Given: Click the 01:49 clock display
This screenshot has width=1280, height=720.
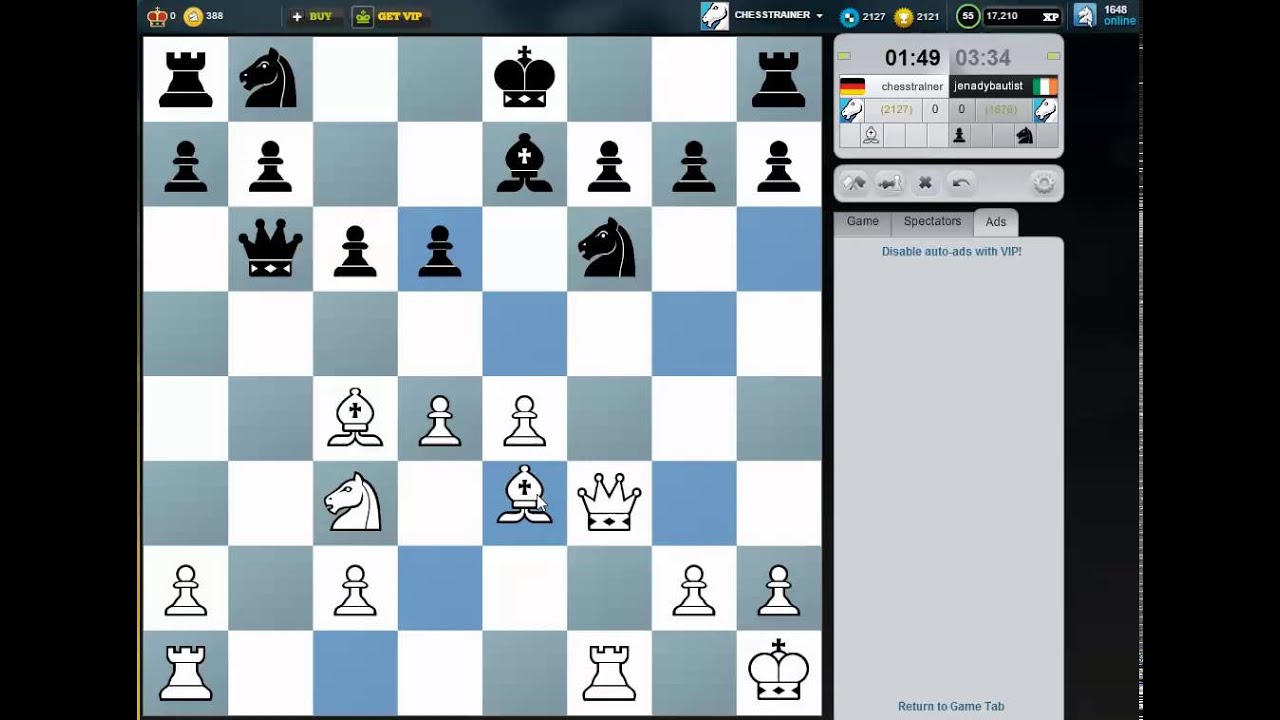Looking at the screenshot, I should [912, 58].
